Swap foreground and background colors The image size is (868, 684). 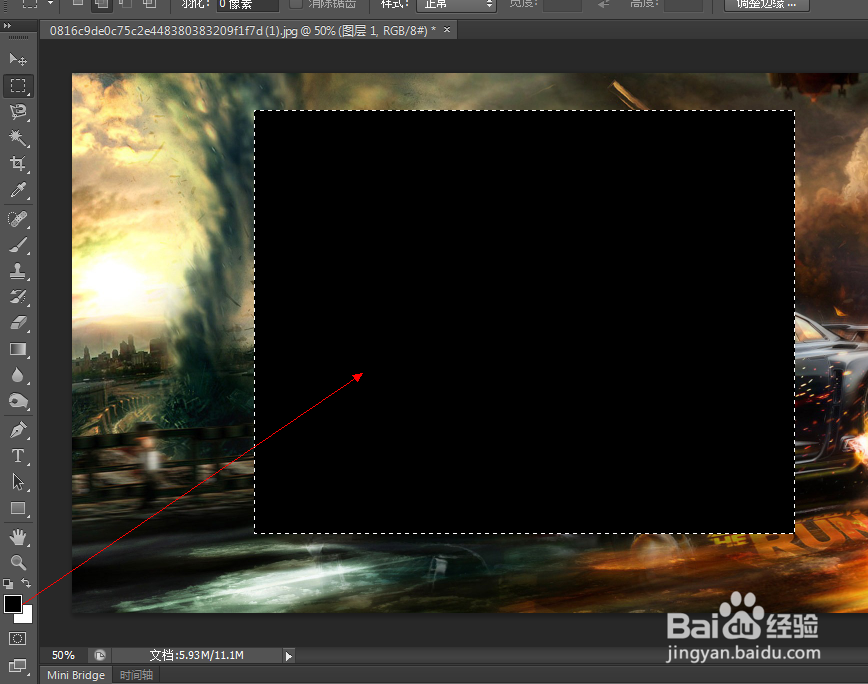[26, 583]
